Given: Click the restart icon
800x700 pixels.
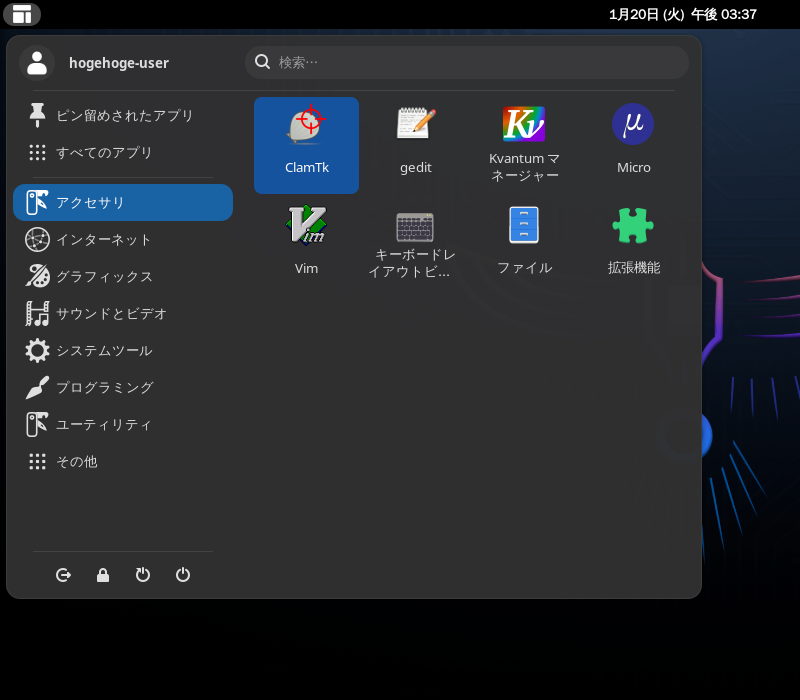Looking at the screenshot, I should click(x=143, y=575).
